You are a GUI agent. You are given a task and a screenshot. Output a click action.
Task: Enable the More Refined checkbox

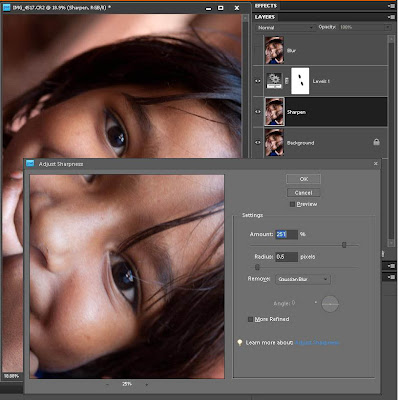tap(250, 319)
